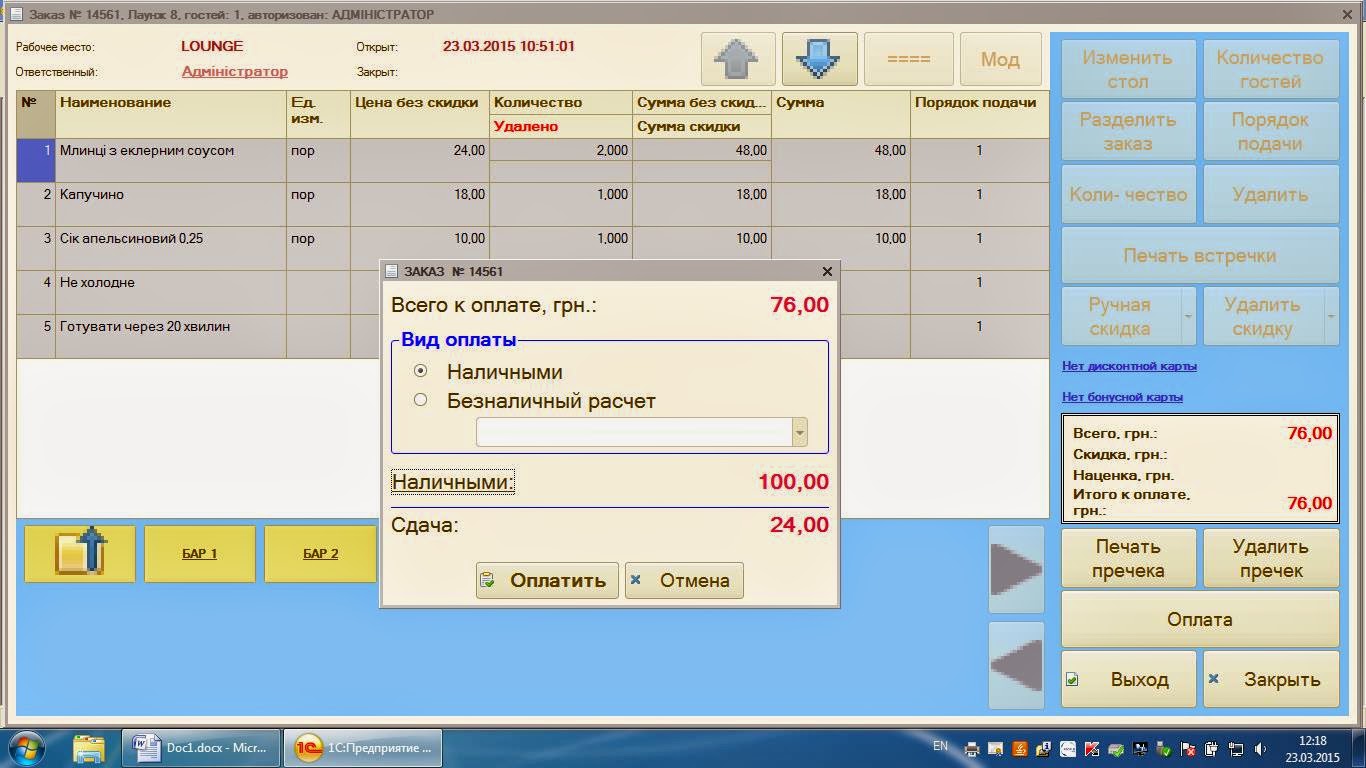Open the Windows Start menu
Viewport: 1366px width, 768px height.
(x=27, y=748)
